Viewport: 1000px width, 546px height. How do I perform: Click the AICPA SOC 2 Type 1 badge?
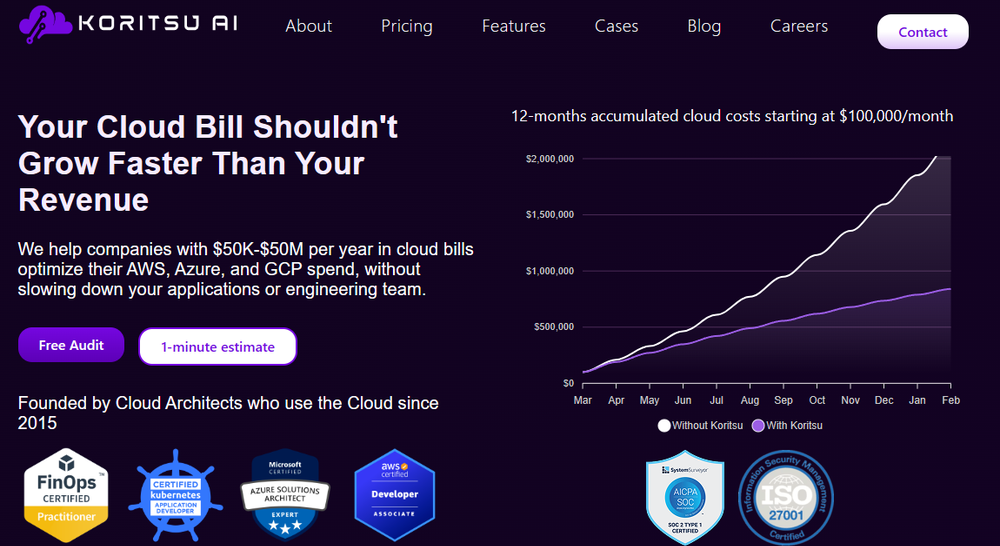[x=684, y=497]
